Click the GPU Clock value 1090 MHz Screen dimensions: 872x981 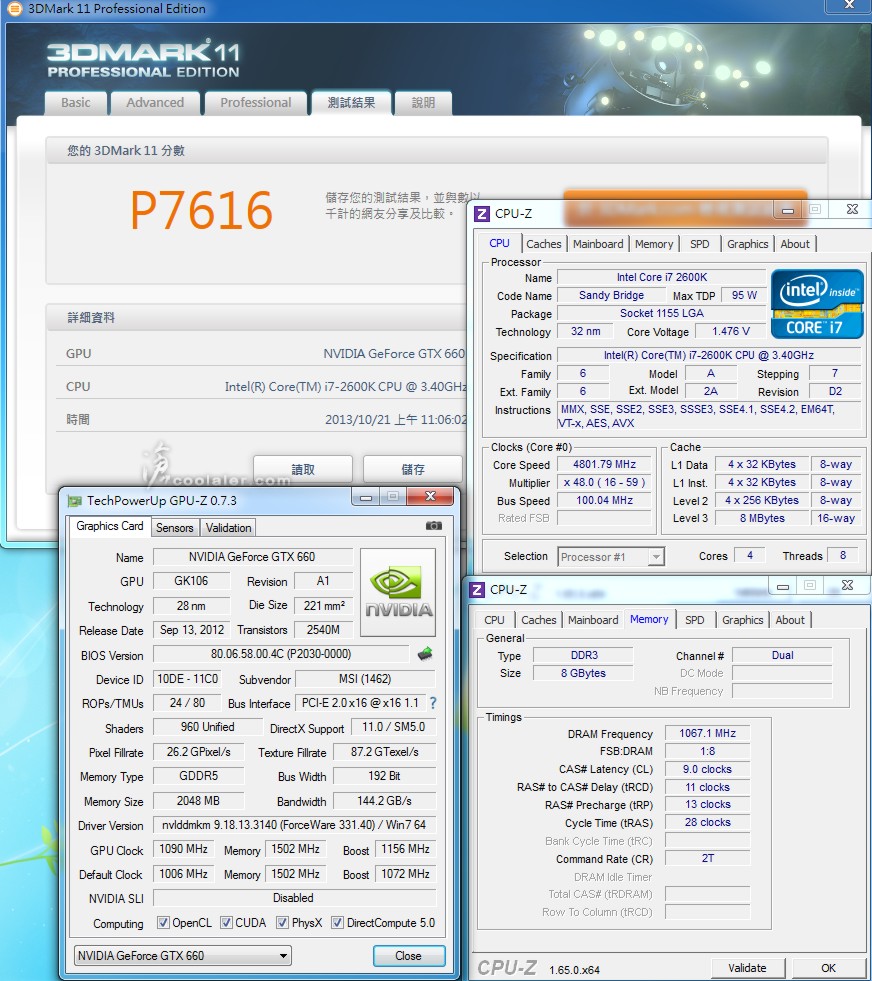183,849
